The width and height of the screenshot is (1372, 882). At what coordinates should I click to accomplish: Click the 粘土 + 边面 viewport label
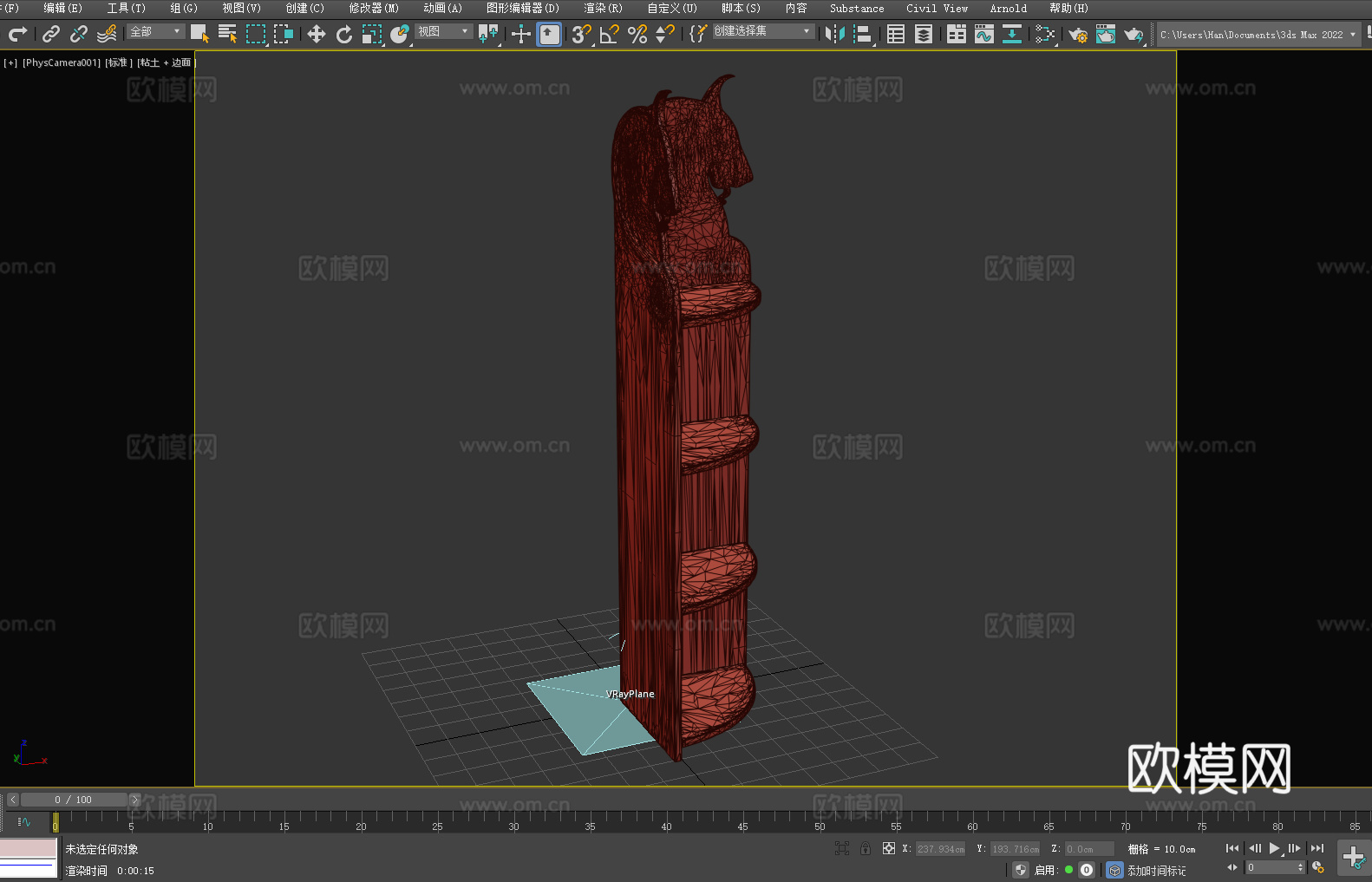(x=166, y=62)
